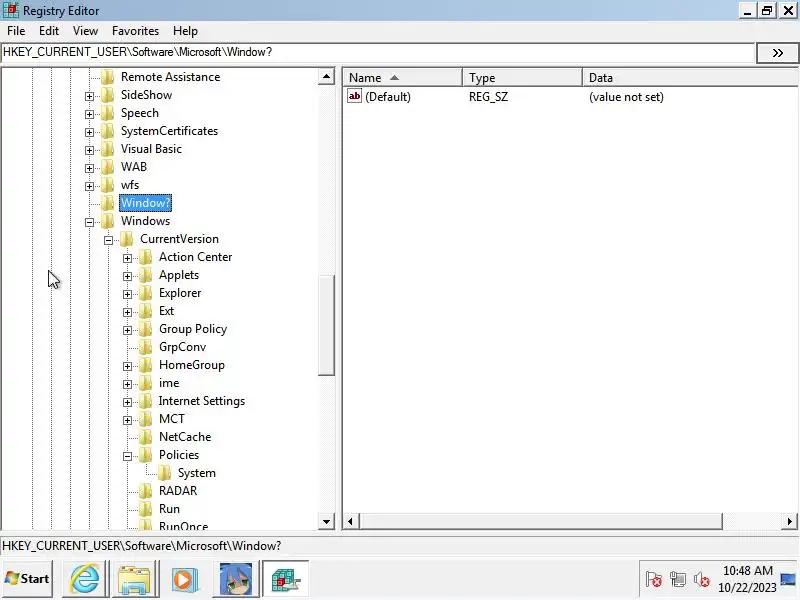Select the SystemCertificates folder icon
This screenshot has height=600, width=800.
(x=108, y=131)
